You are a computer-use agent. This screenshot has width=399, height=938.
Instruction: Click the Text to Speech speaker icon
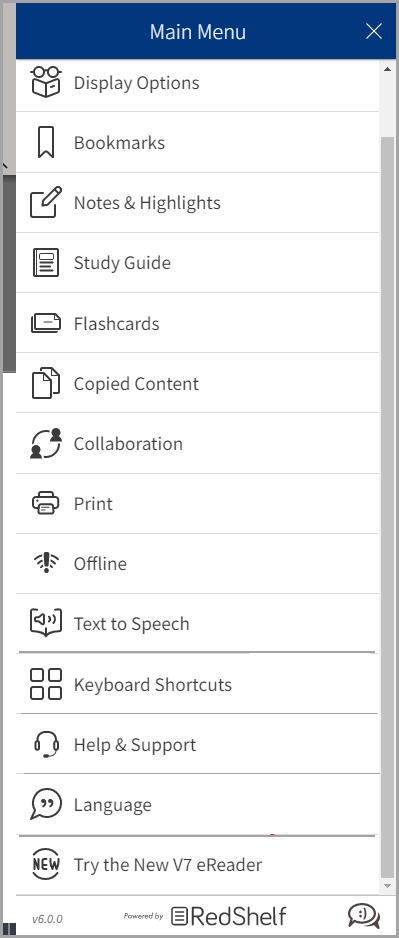46,623
